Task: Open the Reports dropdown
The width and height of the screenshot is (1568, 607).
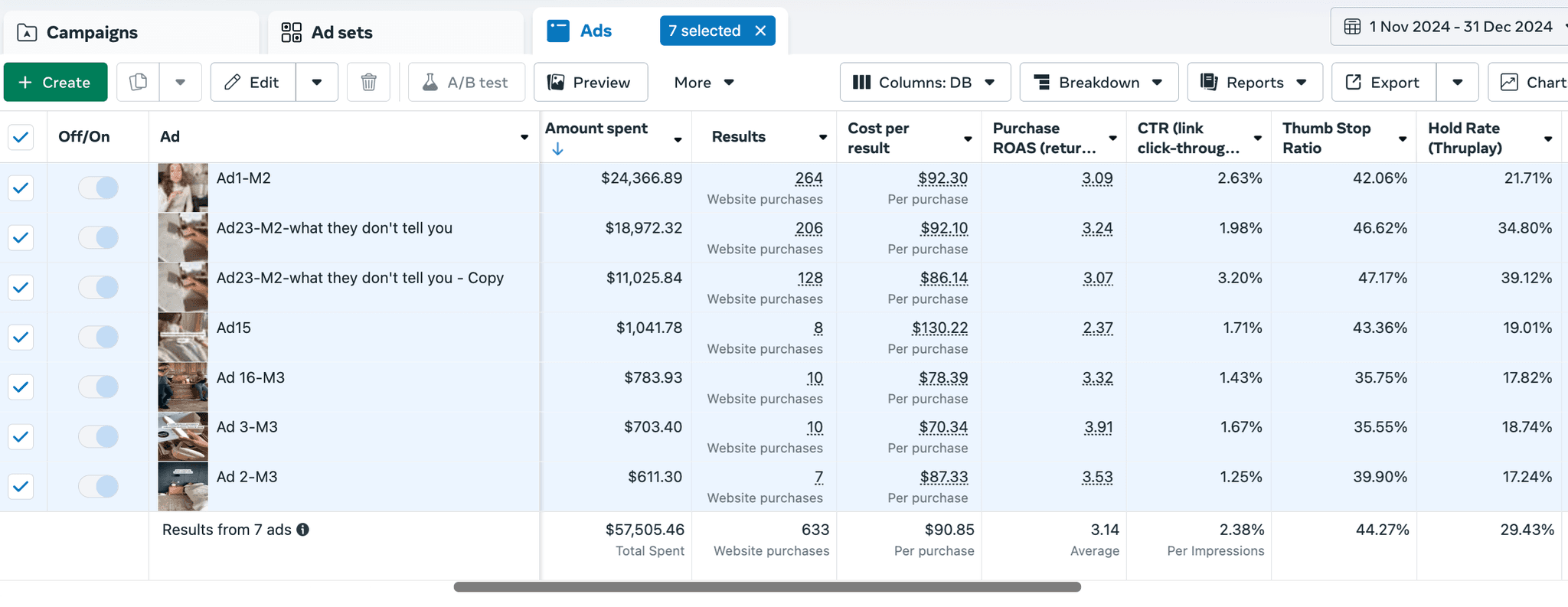Action: coord(1255,82)
